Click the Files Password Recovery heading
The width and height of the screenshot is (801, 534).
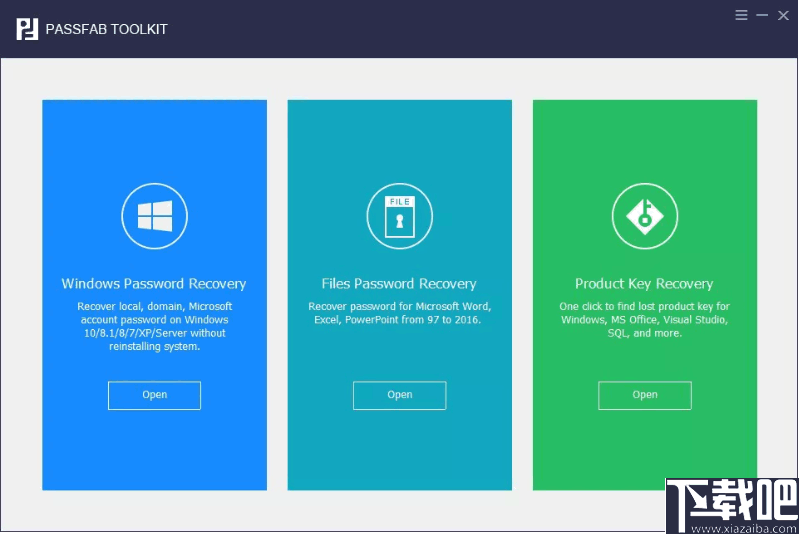tap(399, 284)
